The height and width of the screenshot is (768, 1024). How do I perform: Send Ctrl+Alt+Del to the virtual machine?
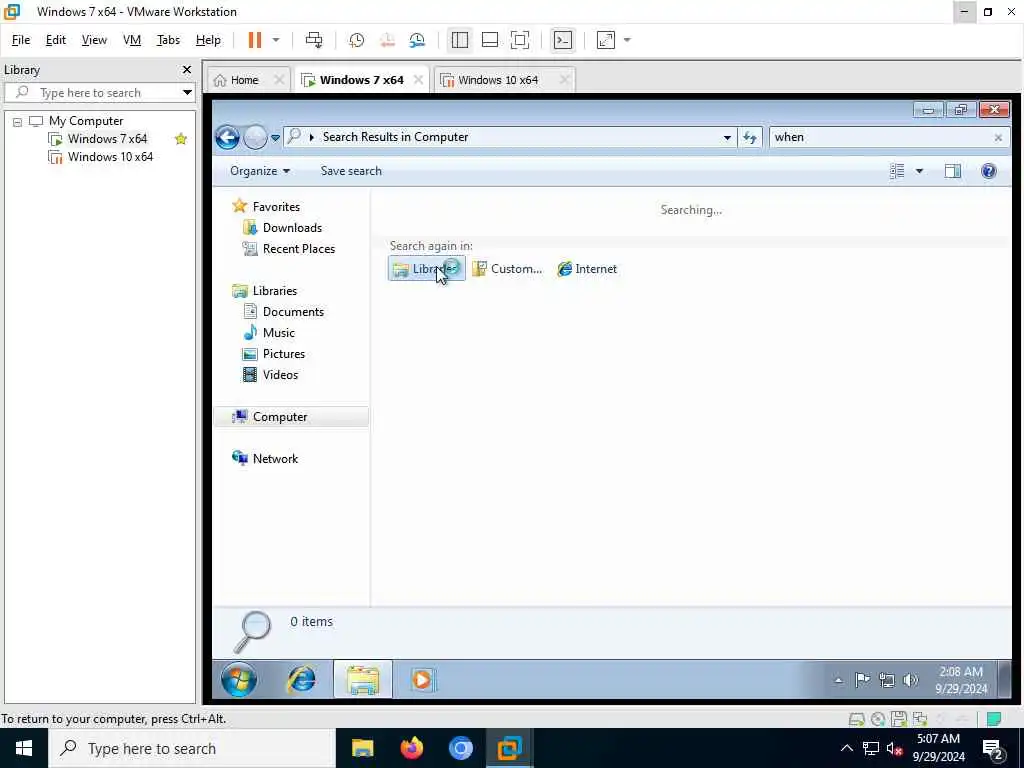coord(314,40)
